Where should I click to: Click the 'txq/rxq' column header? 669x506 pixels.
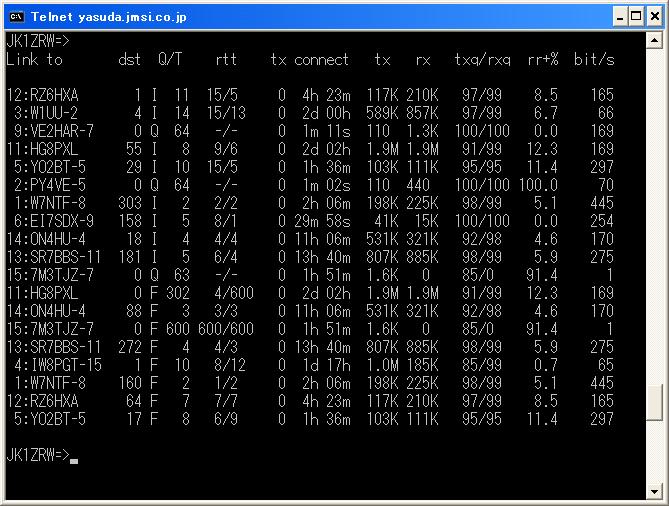[483, 59]
